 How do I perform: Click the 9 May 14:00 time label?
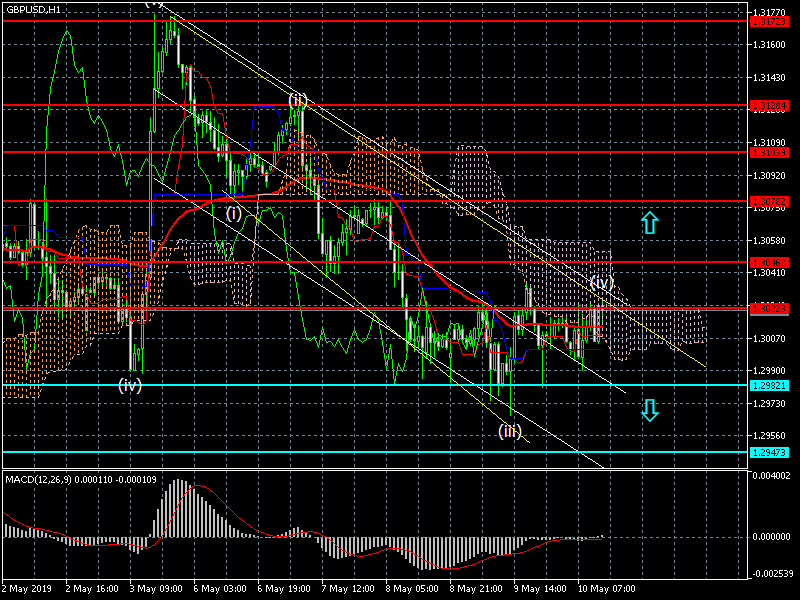540,589
